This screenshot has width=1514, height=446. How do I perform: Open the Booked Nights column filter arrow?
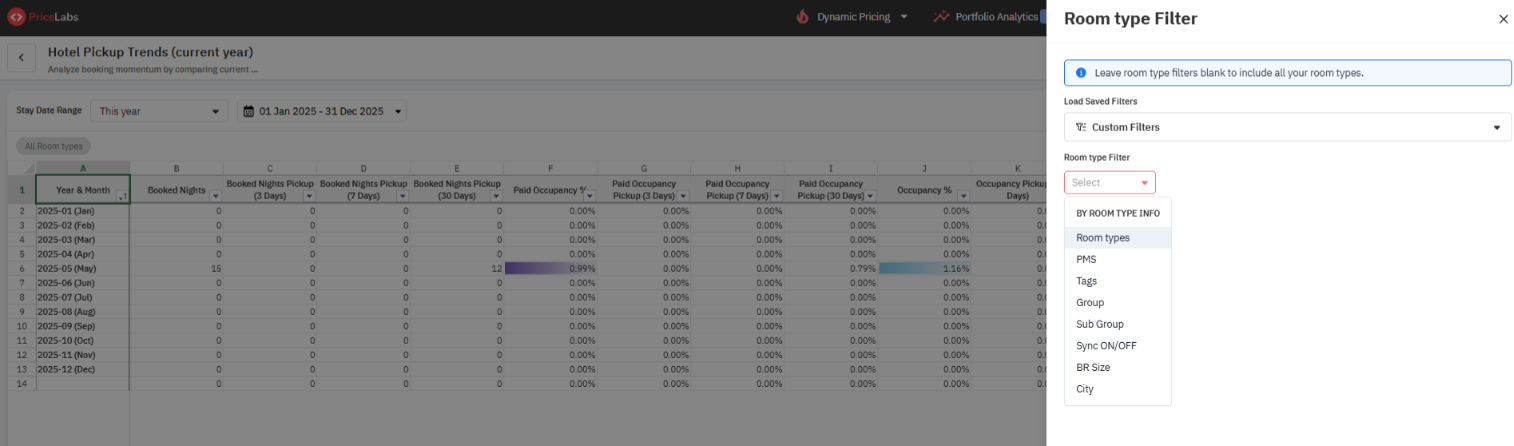coord(214,195)
